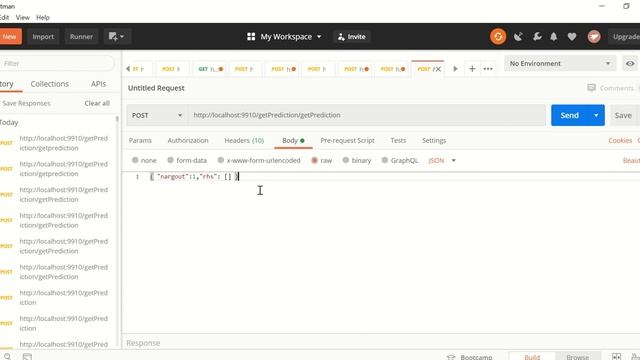The height and width of the screenshot is (360, 640).
Task: Add a new request tab with the plus icon
Action: pos(472,69)
